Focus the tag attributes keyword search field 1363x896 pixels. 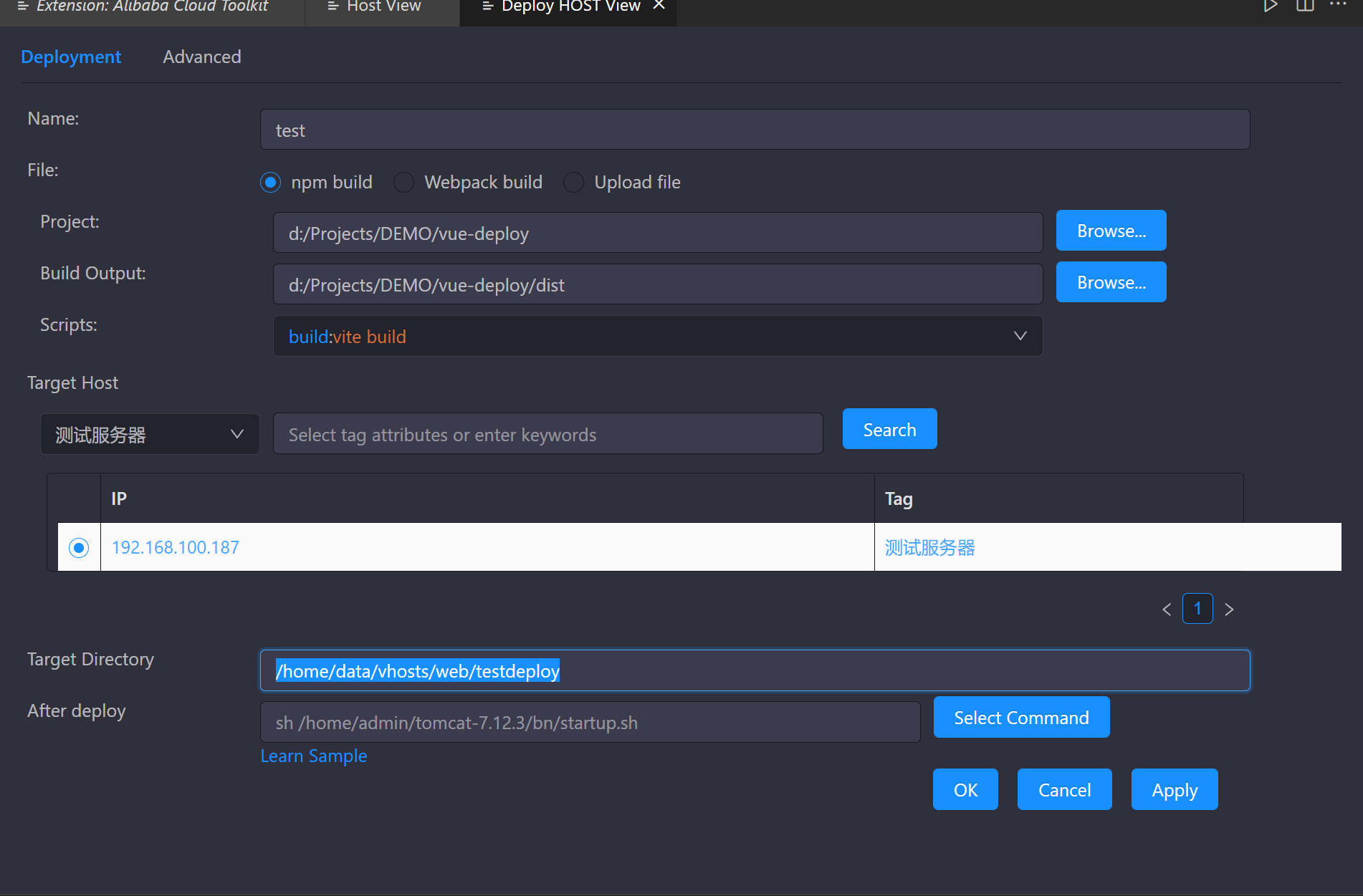click(x=548, y=434)
